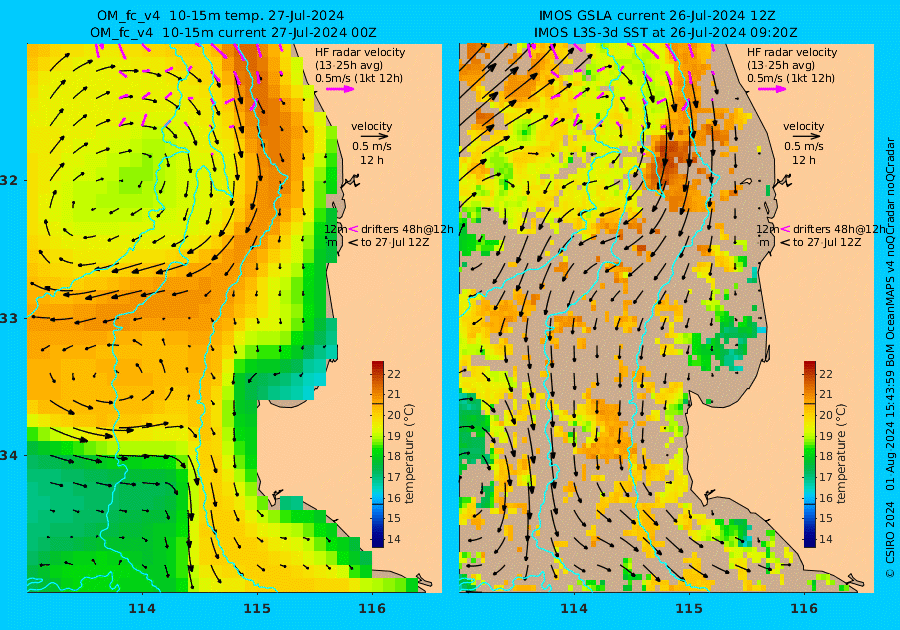This screenshot has height=630, width=900.
Task: Click the 'velocity' label in right panel
Action: pyautogui.click(x=804, y=126)
